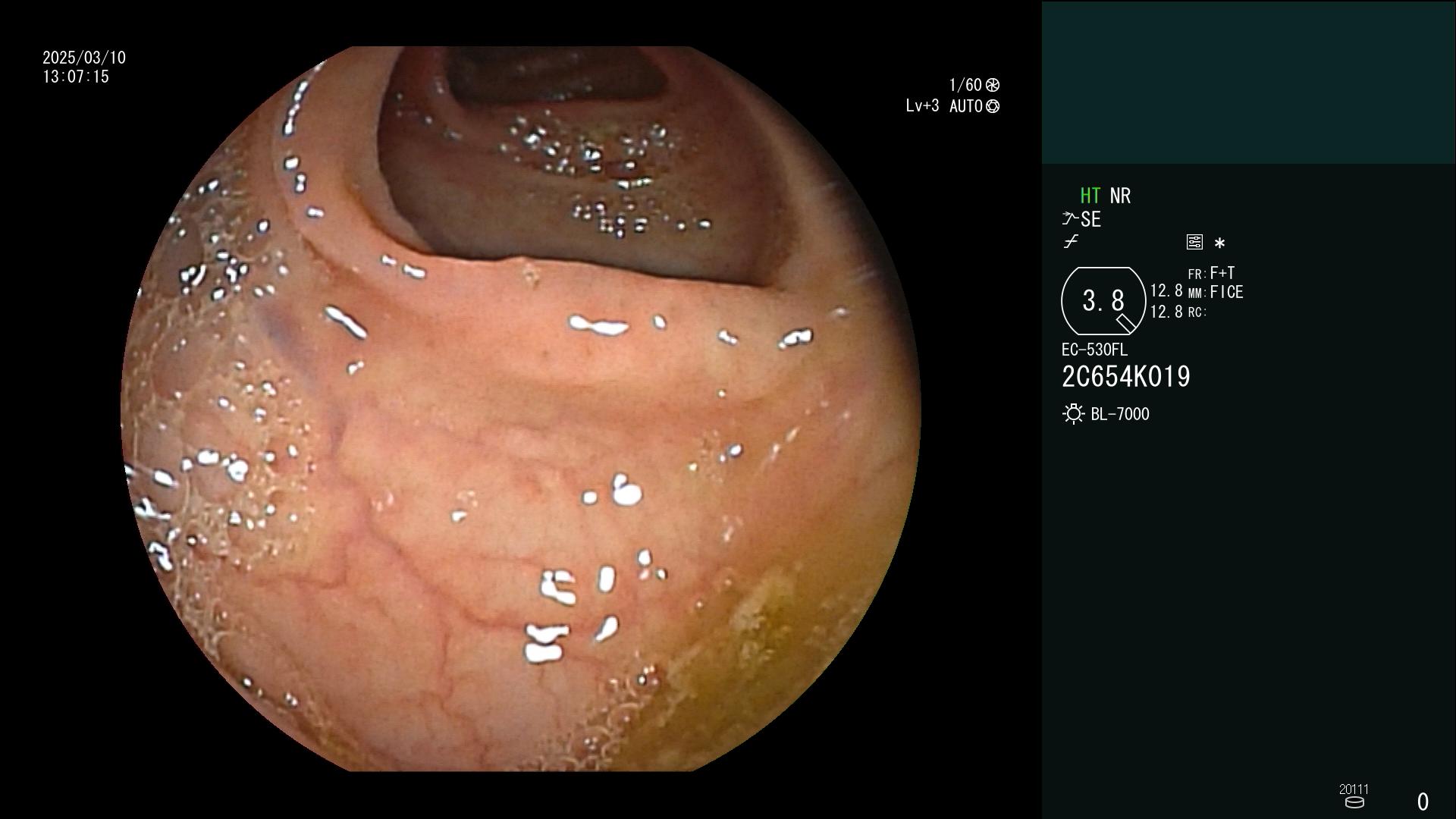This screenshot has height=819, width=1456.
Task: Click the empty RC: field label
Action: tap(1197, 312)
